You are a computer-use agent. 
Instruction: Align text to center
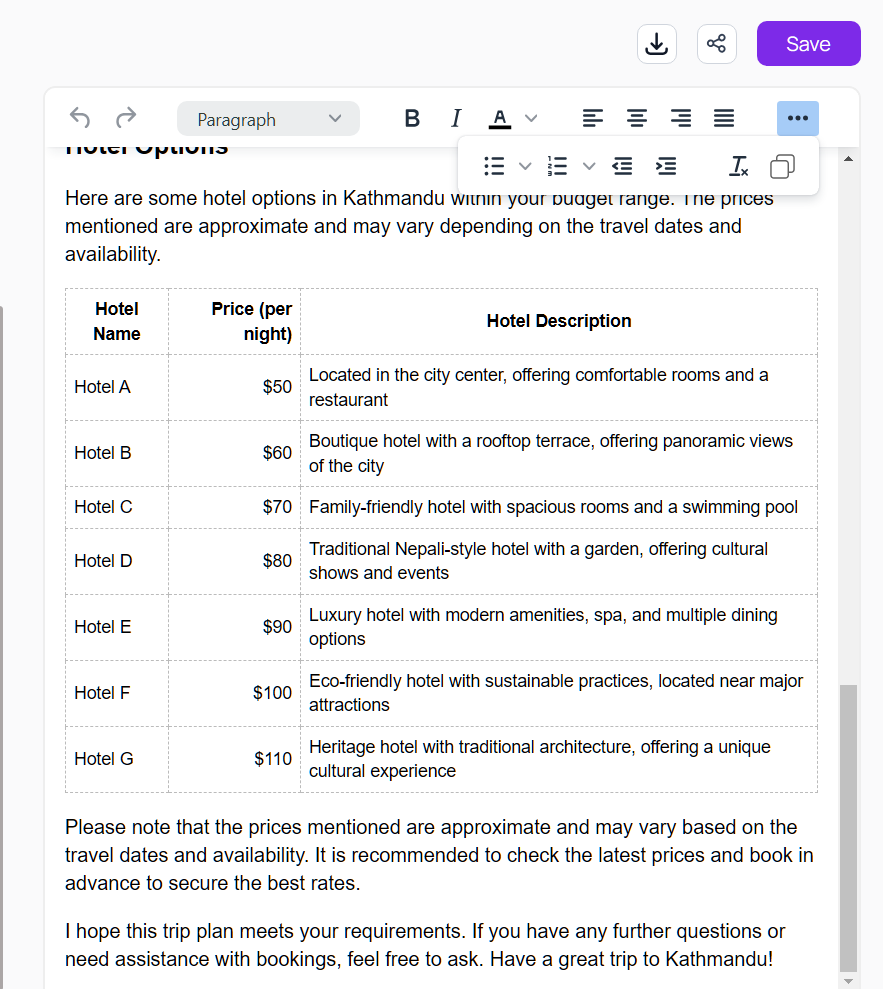(x=636, y=118)
